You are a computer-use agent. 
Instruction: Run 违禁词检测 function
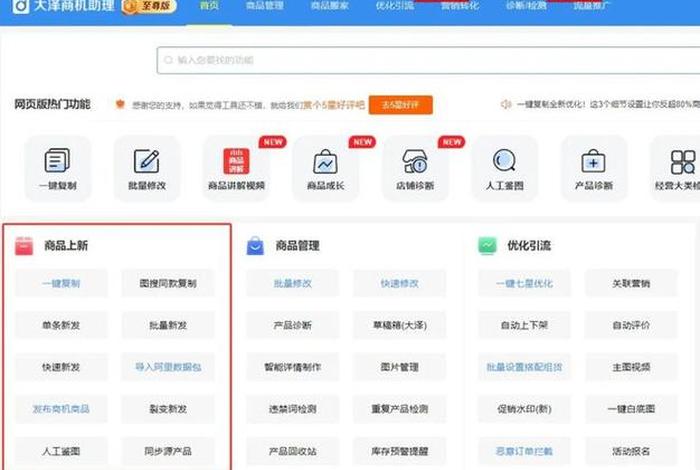tap(293, 409)
